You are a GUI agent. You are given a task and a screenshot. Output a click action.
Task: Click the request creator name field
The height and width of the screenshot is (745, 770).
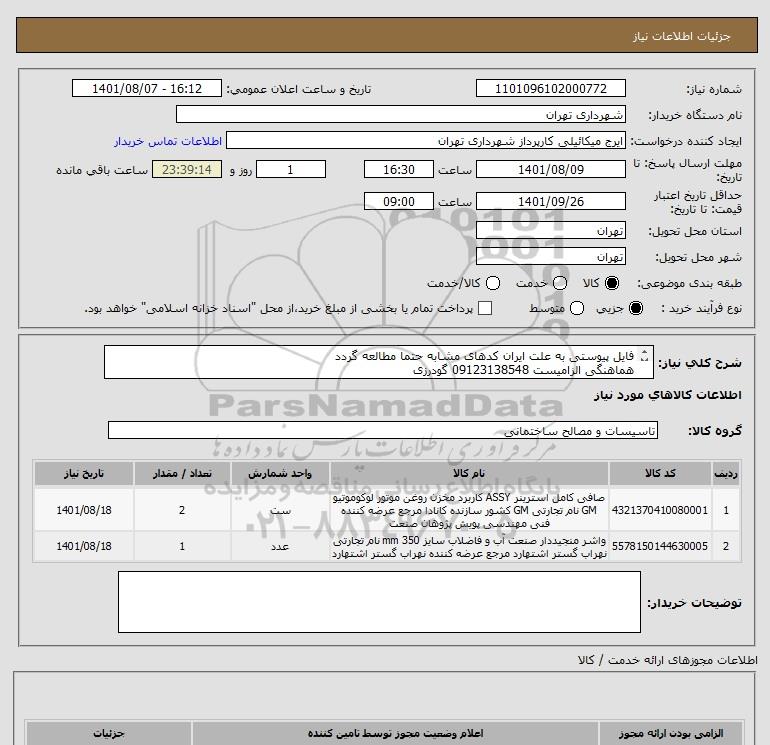click(x=426, y=141)
